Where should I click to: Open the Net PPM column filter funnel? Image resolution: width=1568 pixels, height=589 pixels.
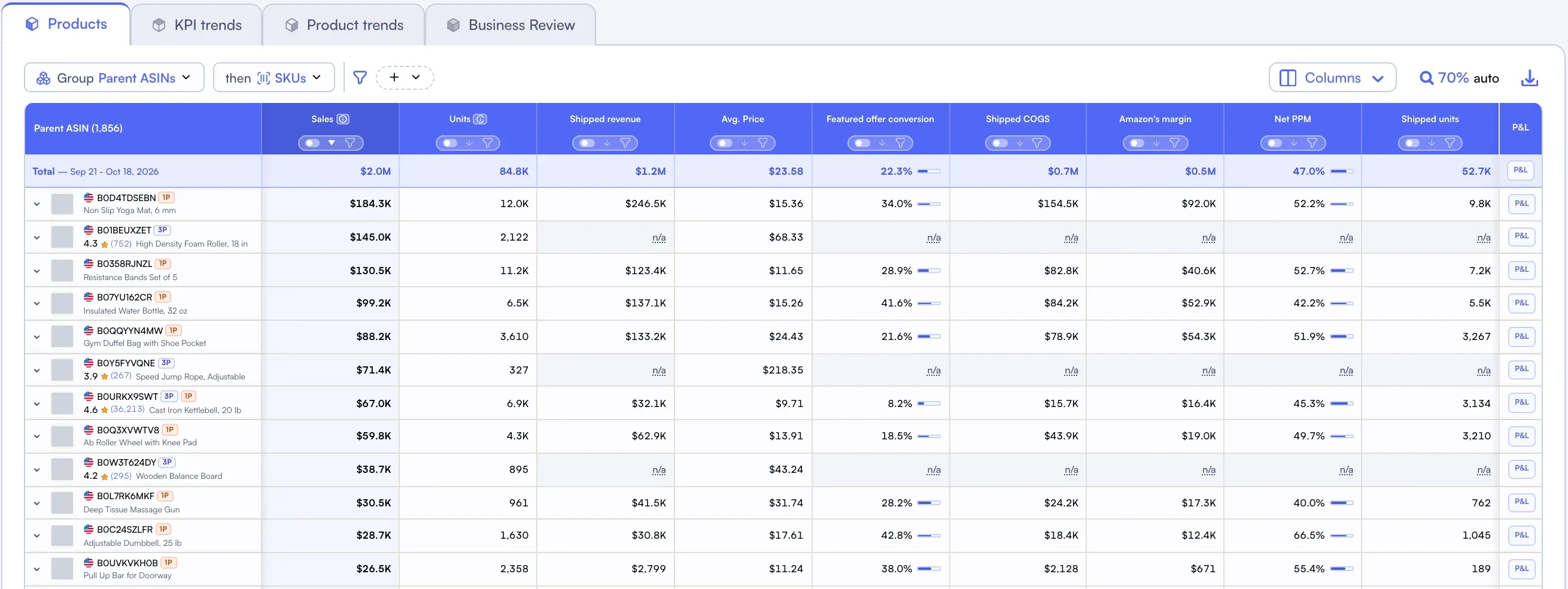[x=1312, y=143]
